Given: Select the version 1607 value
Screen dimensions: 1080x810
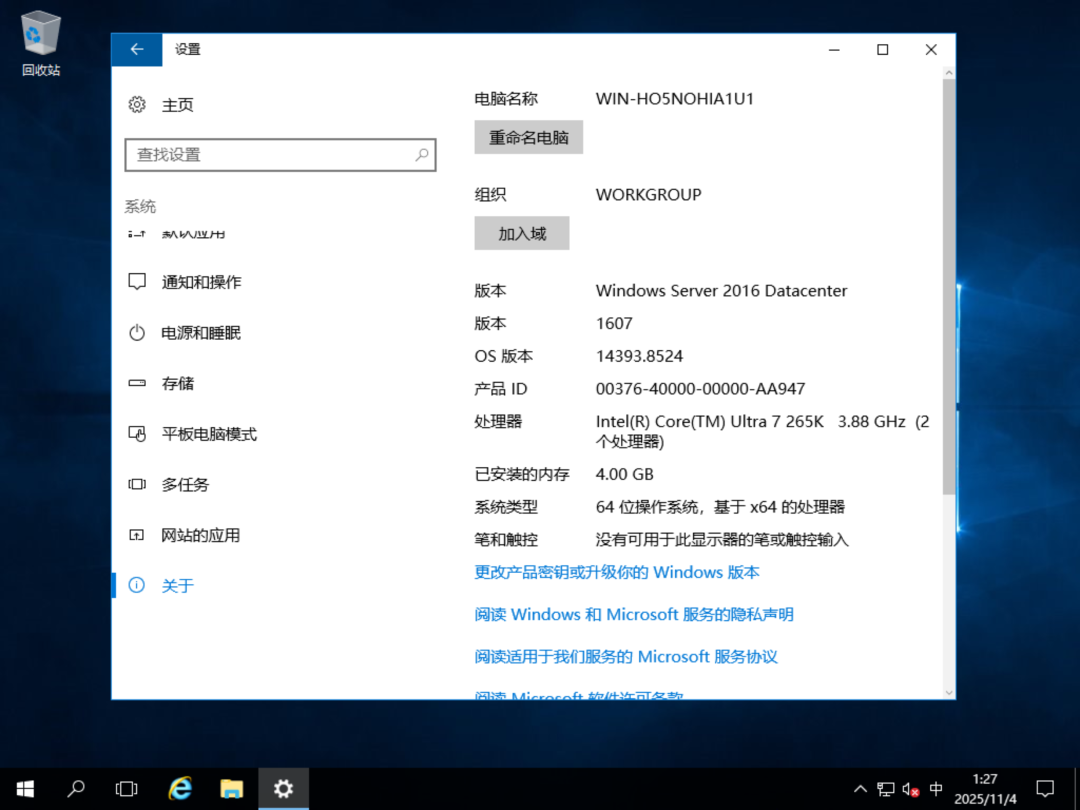Looking at the screenshot, I should [x=614, y=323].
